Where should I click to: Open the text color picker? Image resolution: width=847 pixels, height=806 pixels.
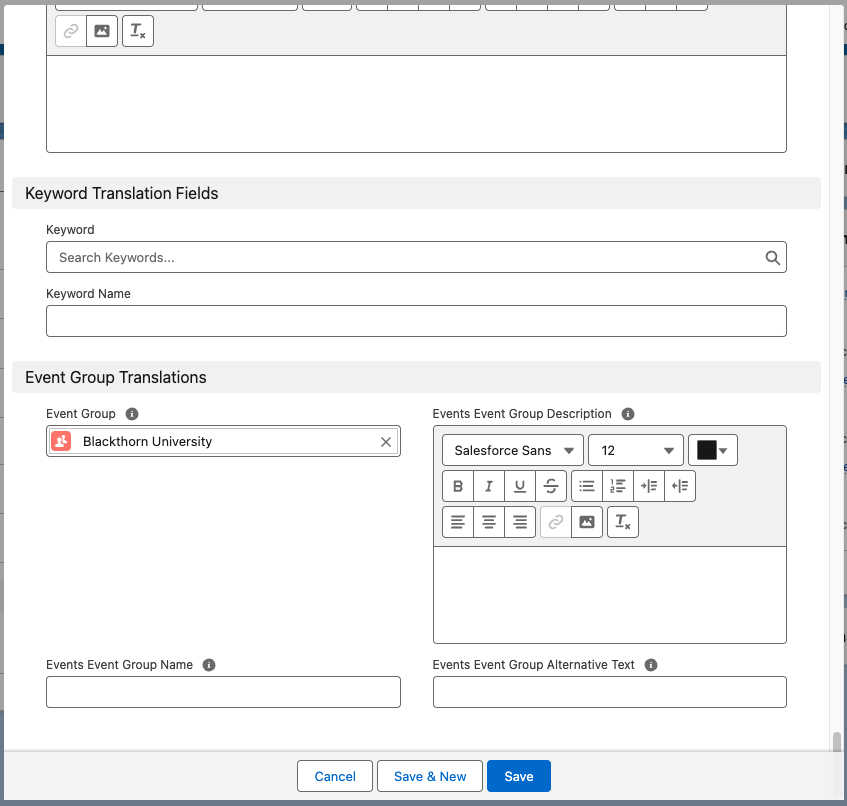point(713,451)
